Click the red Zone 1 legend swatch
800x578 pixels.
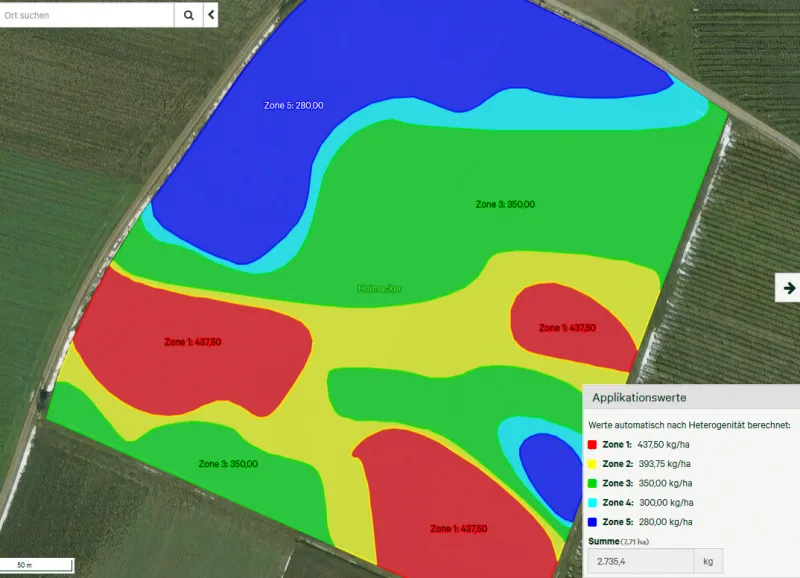tap(592, 445)
